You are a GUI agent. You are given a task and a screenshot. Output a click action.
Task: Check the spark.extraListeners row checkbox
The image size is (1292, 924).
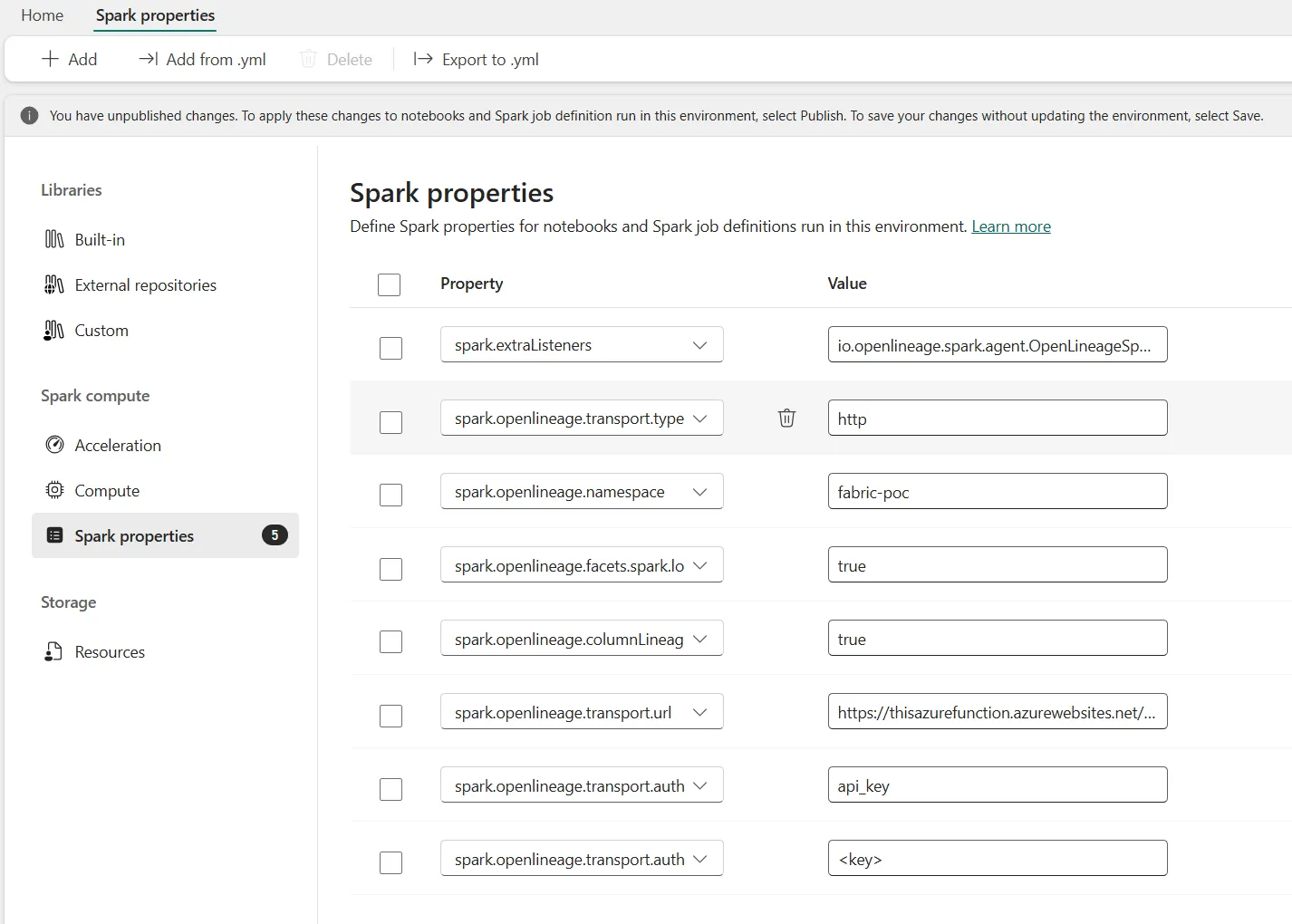pyautogui.click(x=390, y=348)
